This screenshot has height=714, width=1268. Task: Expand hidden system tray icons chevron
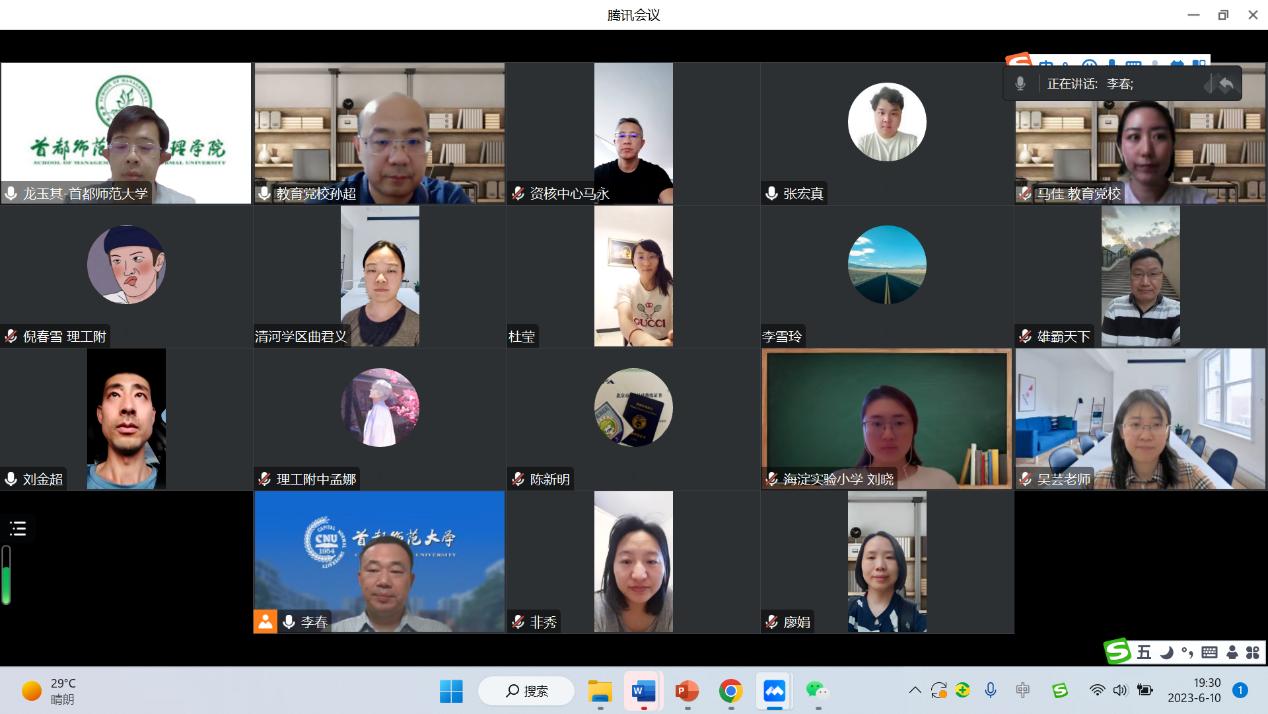tap(914, 690)
